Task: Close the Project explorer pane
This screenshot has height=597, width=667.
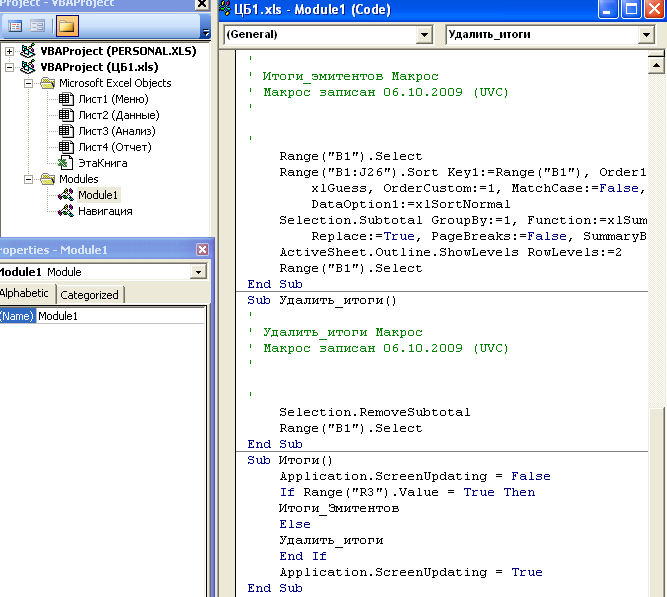Action: pyautogui.click(x=202, y=4)
